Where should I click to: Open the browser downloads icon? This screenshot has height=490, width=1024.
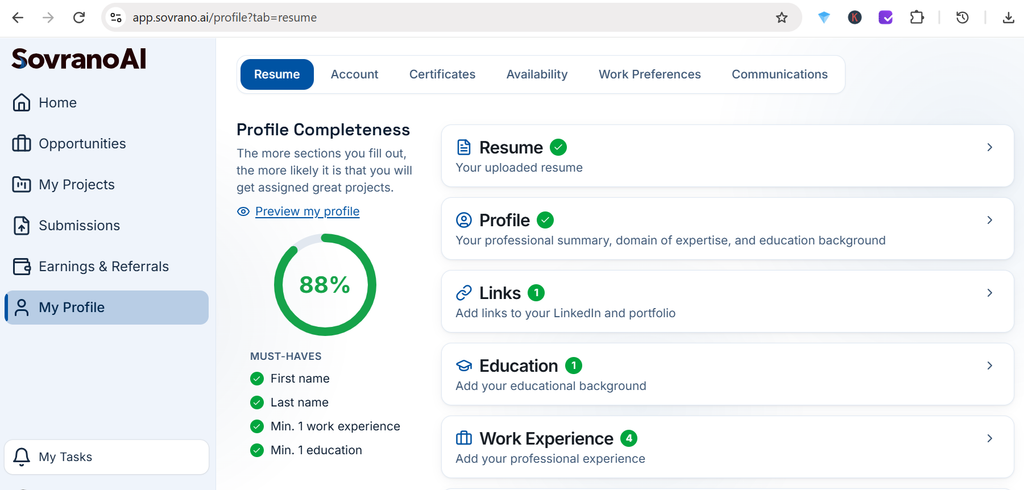click(1008, 18)
